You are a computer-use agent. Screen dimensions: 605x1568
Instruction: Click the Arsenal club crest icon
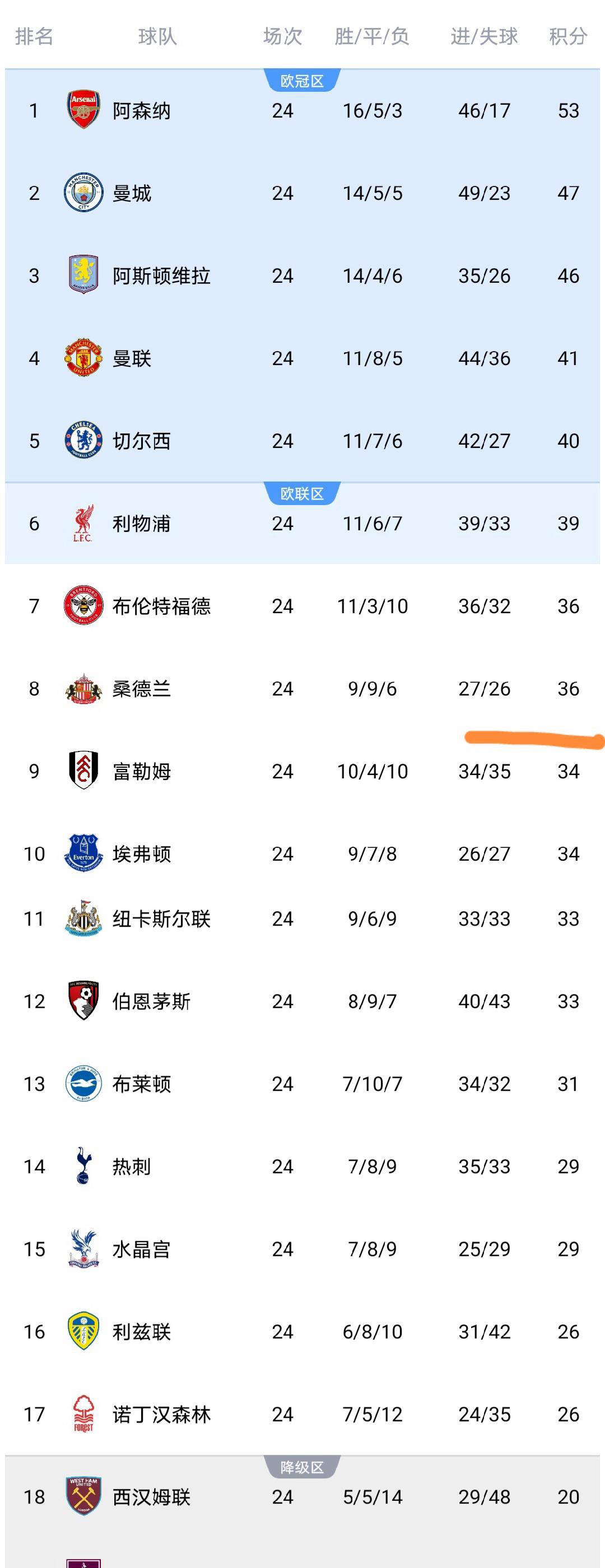click(x=83, y=110)
